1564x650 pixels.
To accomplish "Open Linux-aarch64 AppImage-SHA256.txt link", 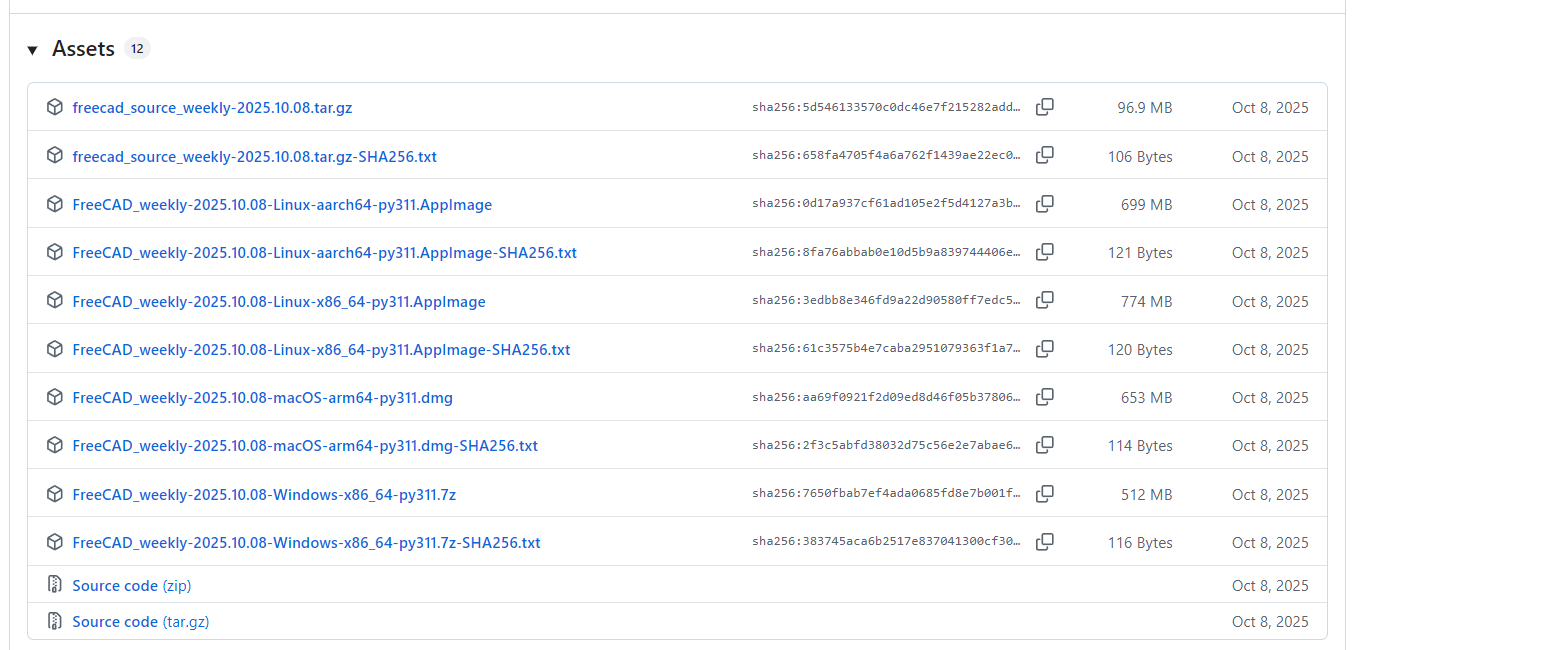I will pos(325,253).
